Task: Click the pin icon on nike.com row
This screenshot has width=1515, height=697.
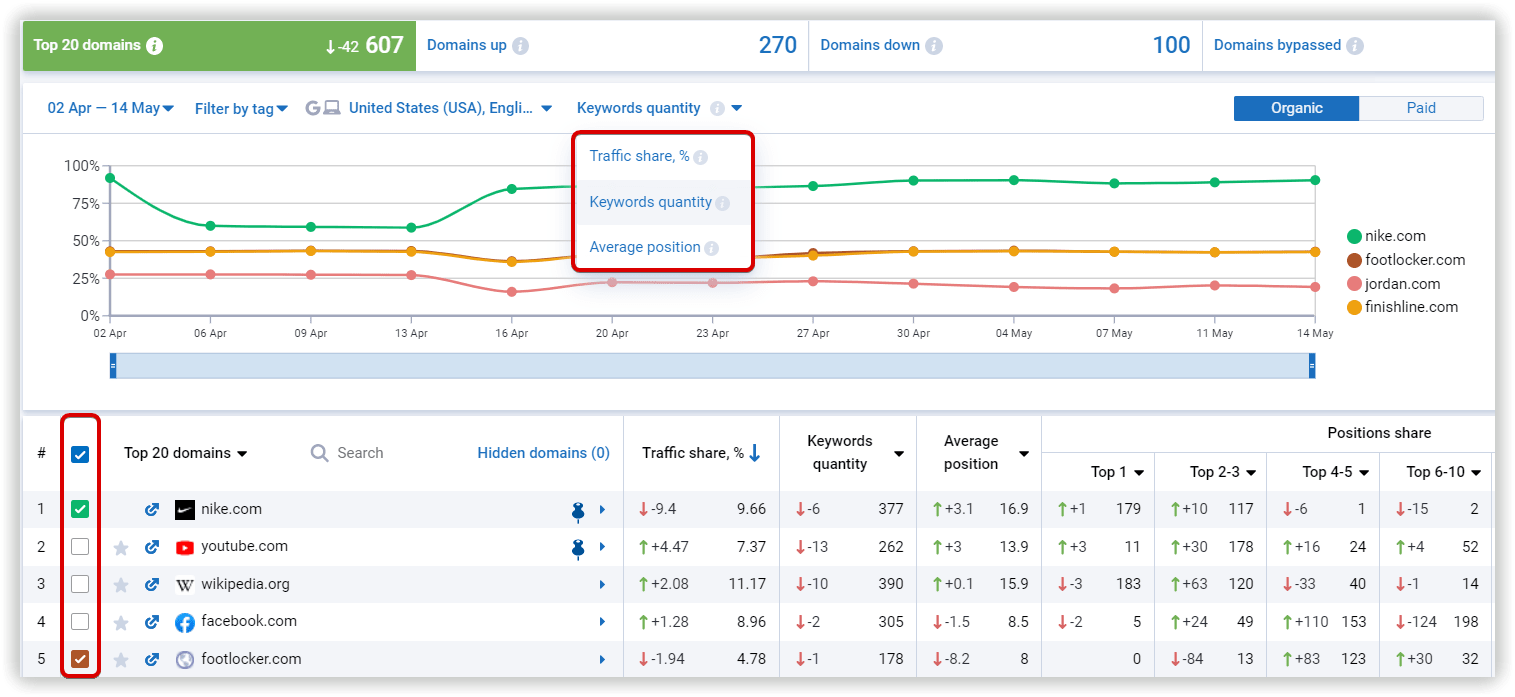Action: (x=577, y=511)
